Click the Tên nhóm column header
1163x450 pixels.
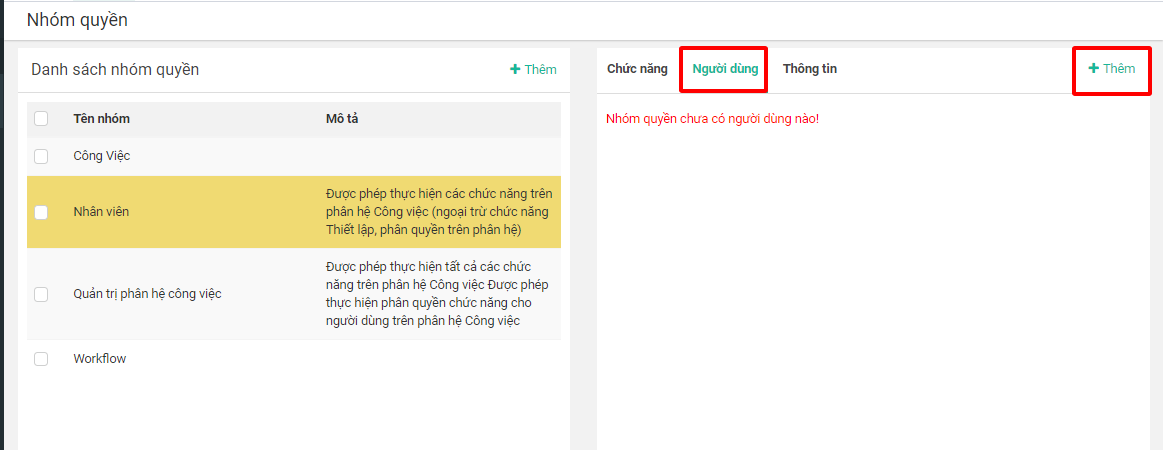coord(101,119)
